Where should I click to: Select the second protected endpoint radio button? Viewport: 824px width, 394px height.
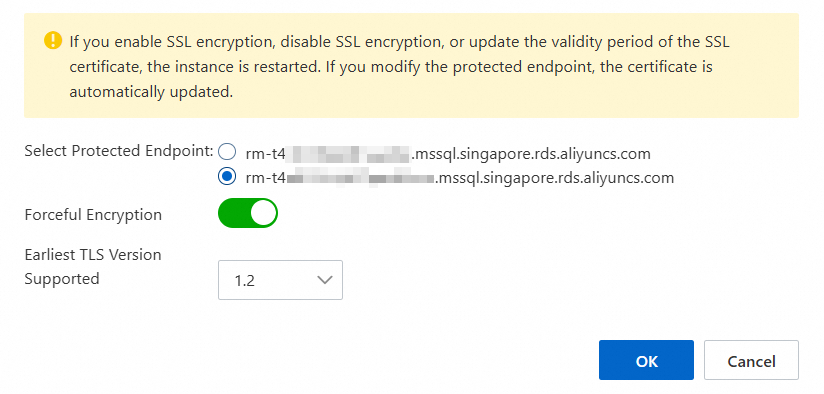tap(227, 177)
